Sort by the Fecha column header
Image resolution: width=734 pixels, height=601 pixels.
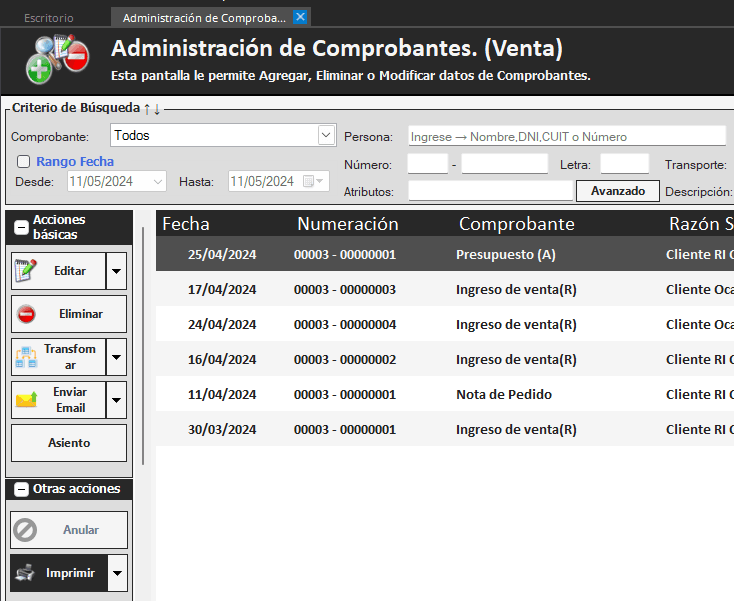tap(186, 224)
